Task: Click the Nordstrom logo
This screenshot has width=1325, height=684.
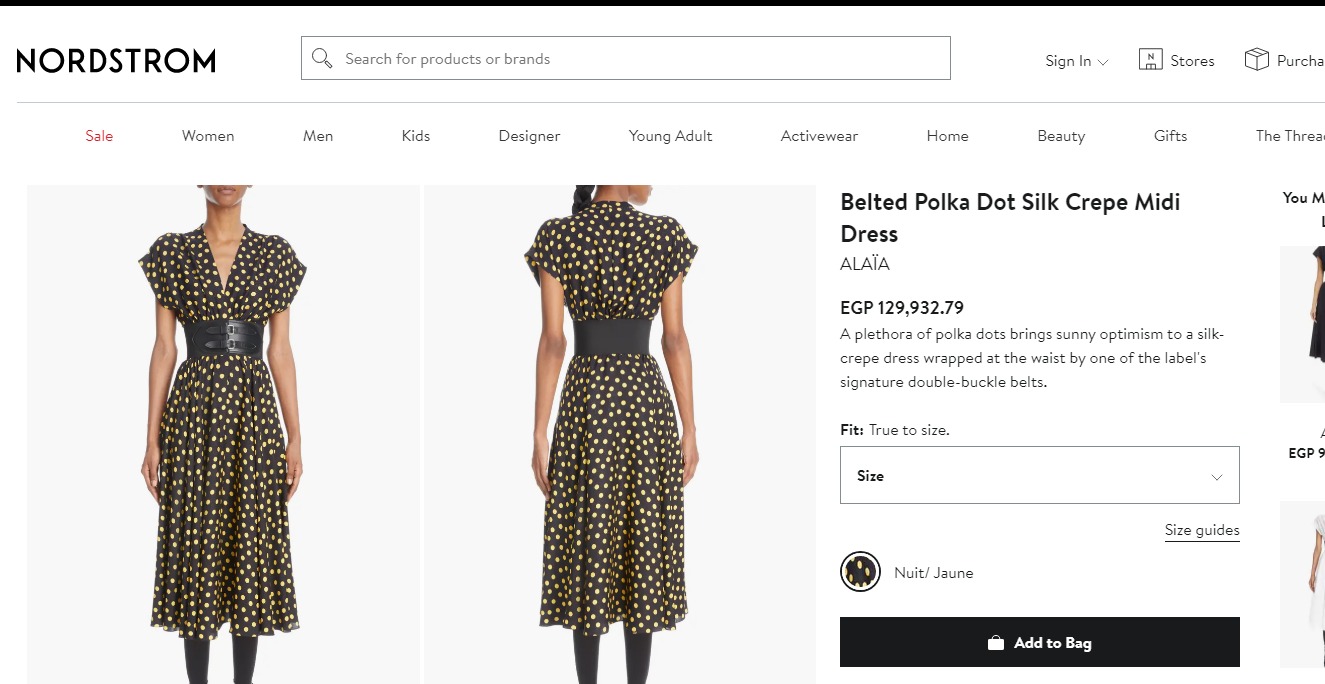Action: point(116,61)
